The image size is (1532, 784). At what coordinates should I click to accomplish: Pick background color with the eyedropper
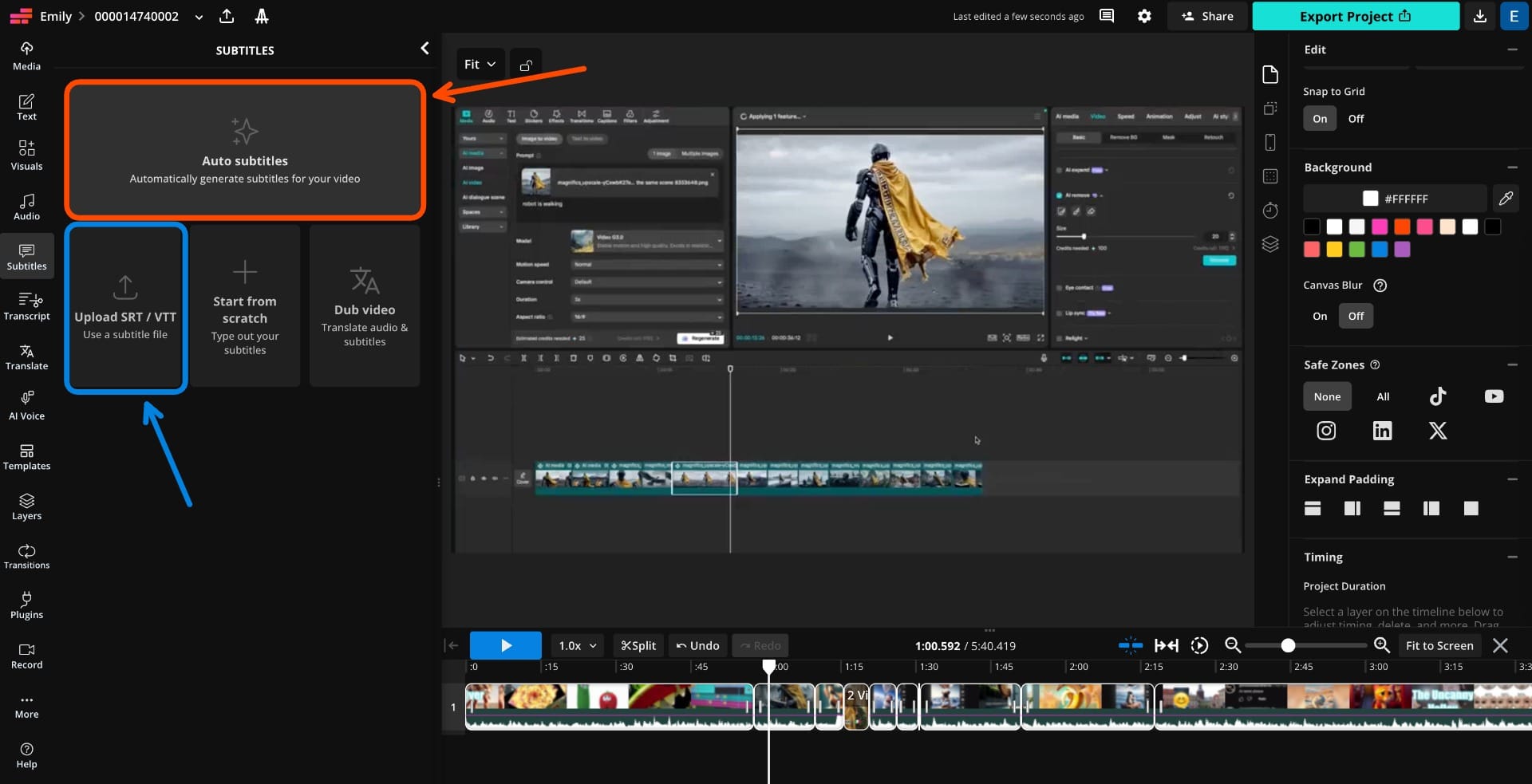(1506, 199)
